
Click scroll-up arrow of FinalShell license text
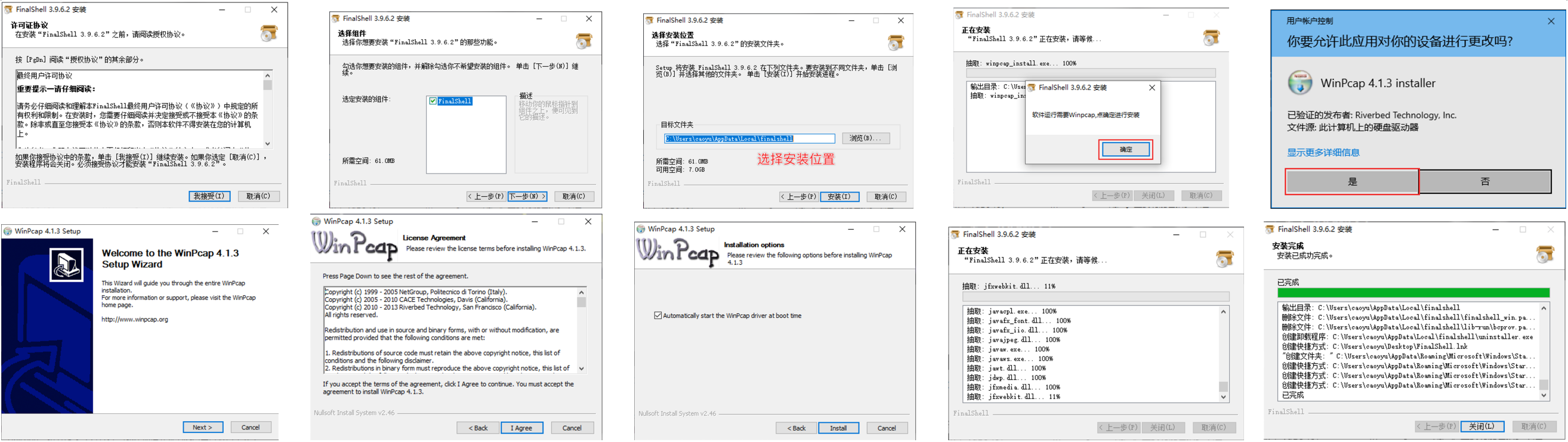[267, 75]
